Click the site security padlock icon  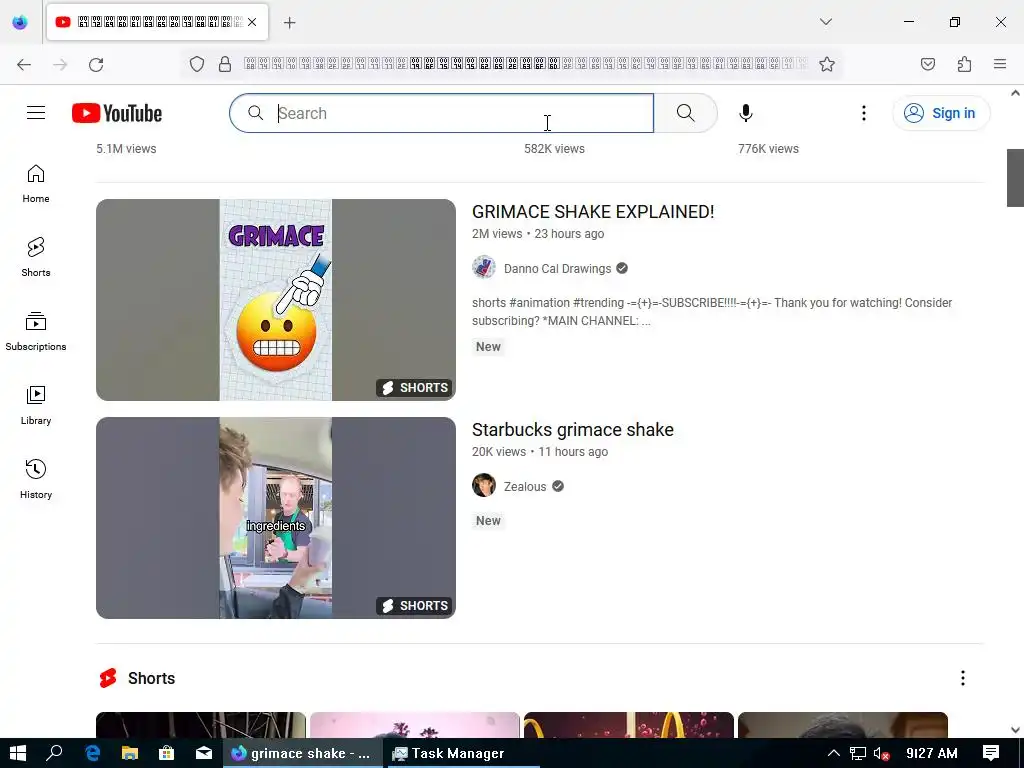coord(225,64)
